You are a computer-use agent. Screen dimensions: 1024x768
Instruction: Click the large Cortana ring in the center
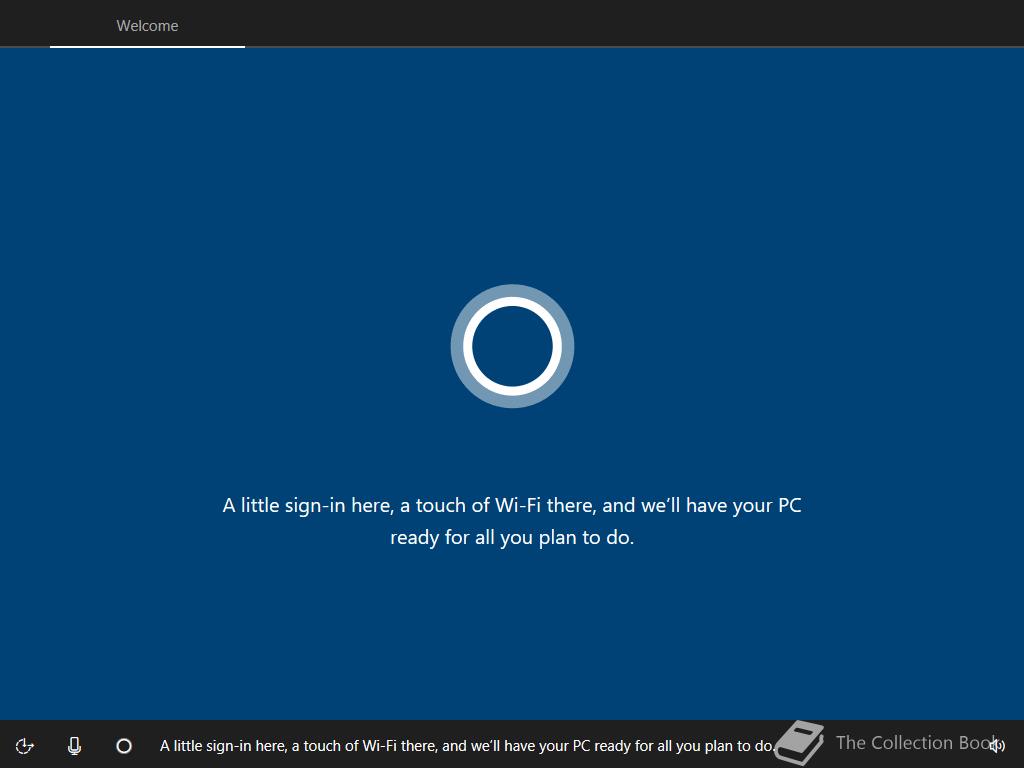(x=512, y=346)
